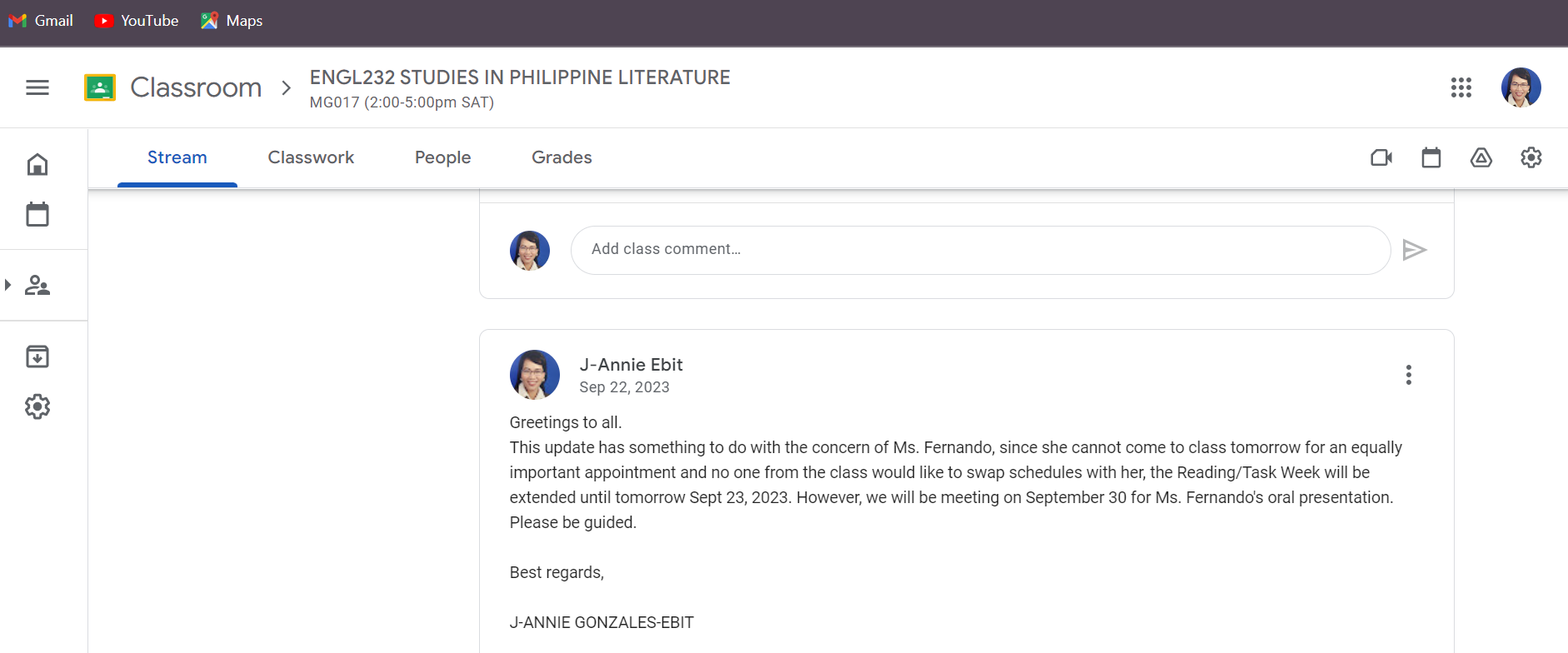Expand the Teaching section in sidebar
This screenshot has width=1568, height=653.
tap(8, 285)
